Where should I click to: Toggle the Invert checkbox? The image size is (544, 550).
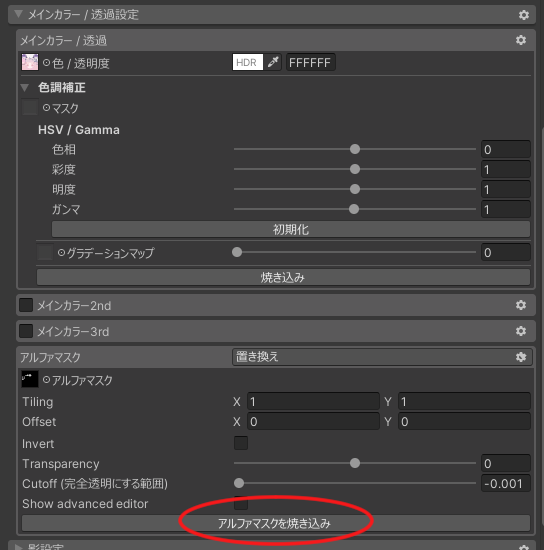click(241, 443)
